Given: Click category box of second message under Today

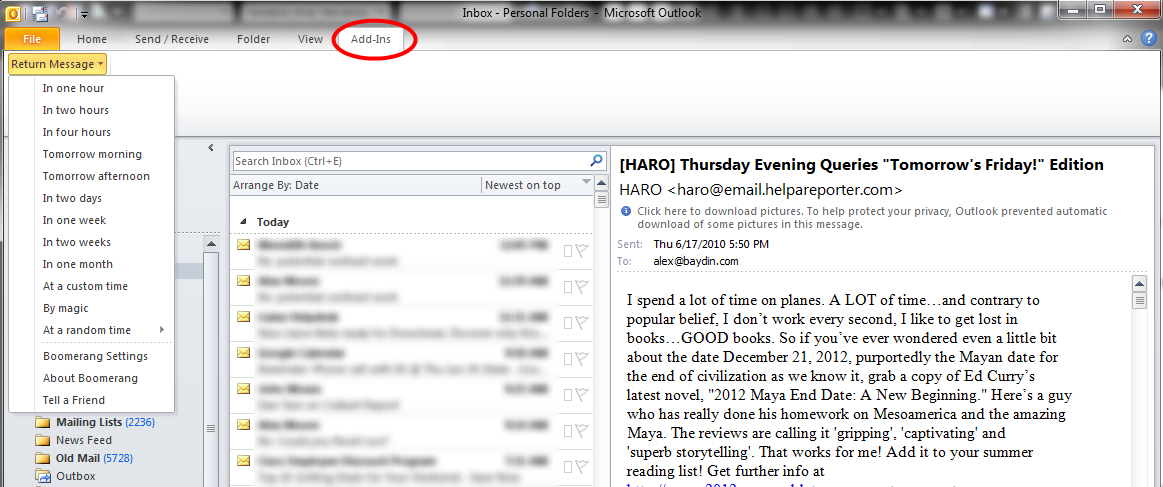Looking at the screenshot, I should pyautogui.click(x=568, y=287).
